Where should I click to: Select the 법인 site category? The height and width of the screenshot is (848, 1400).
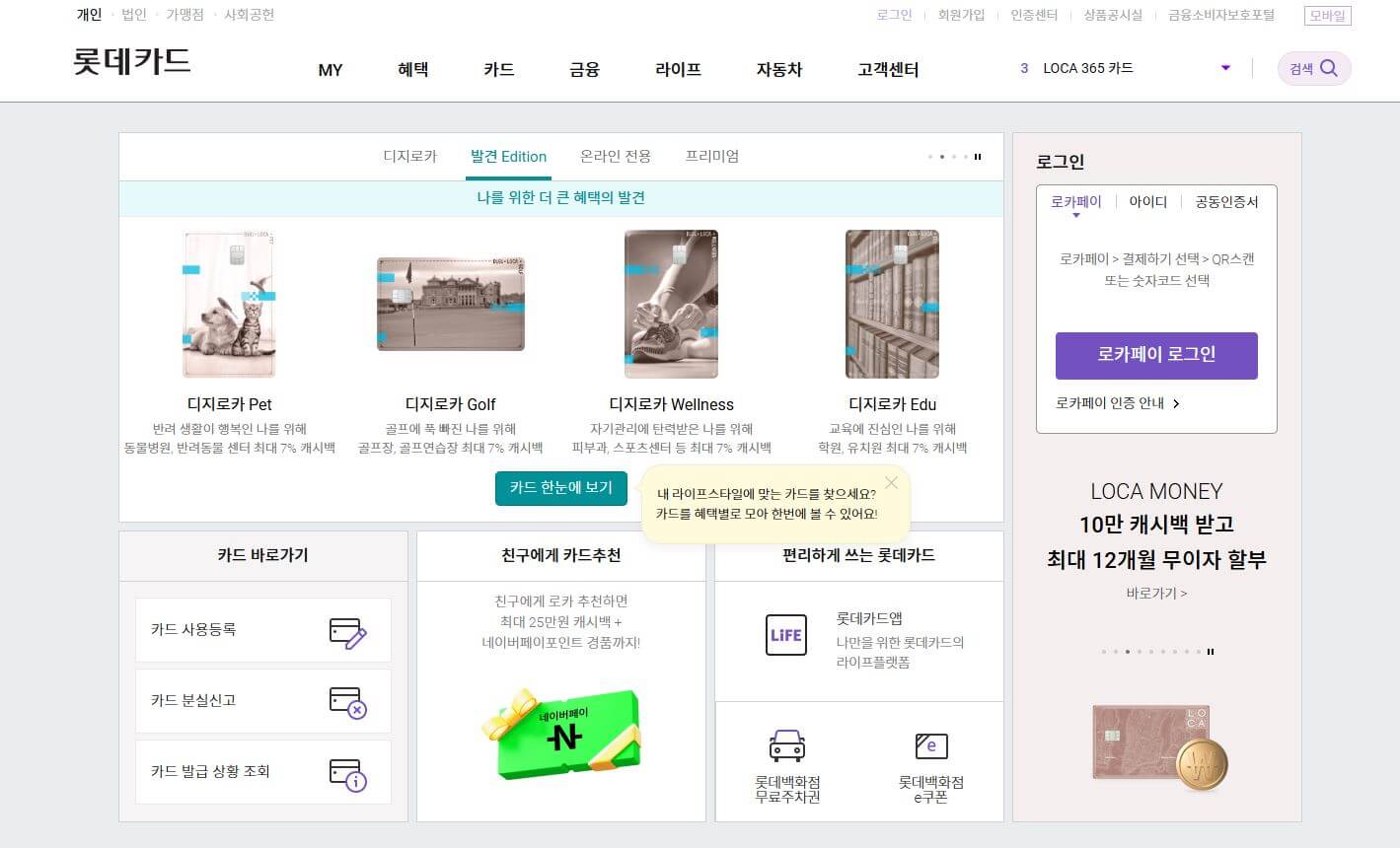[134, 15]
